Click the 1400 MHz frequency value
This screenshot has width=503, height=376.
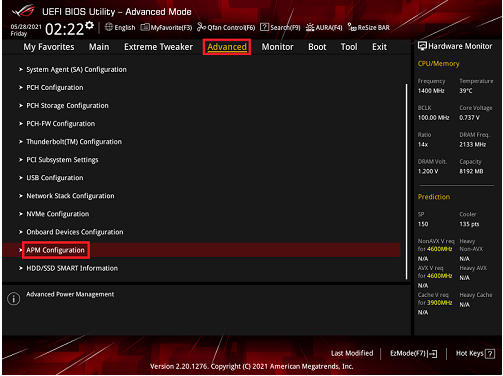(431, 91)
